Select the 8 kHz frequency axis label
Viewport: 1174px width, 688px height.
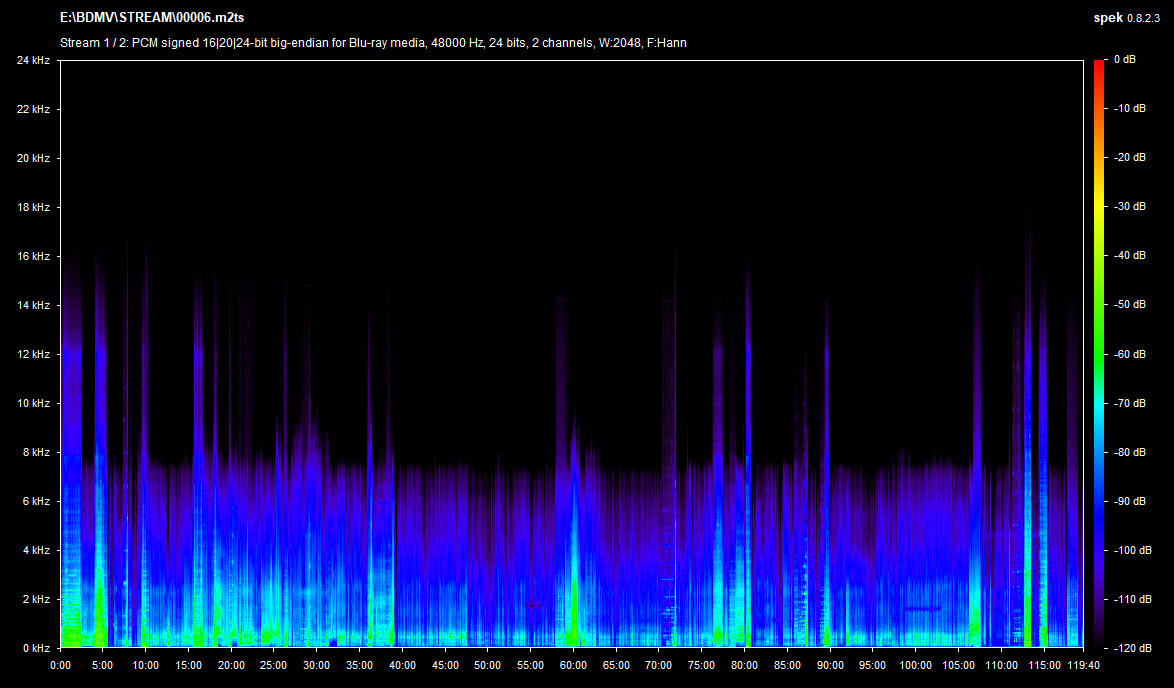tap(35, 452)
